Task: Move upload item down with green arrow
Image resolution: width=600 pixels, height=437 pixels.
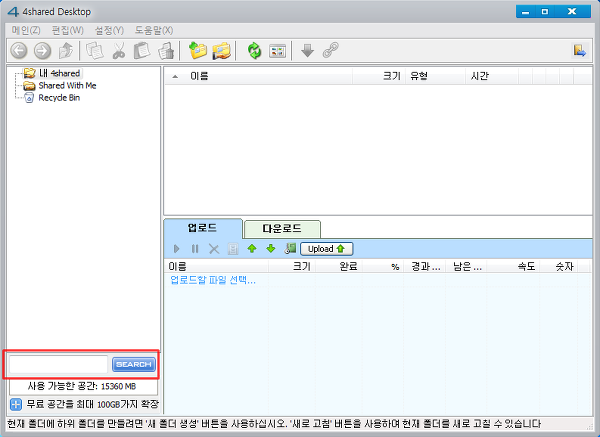Action: click(271, 249)
